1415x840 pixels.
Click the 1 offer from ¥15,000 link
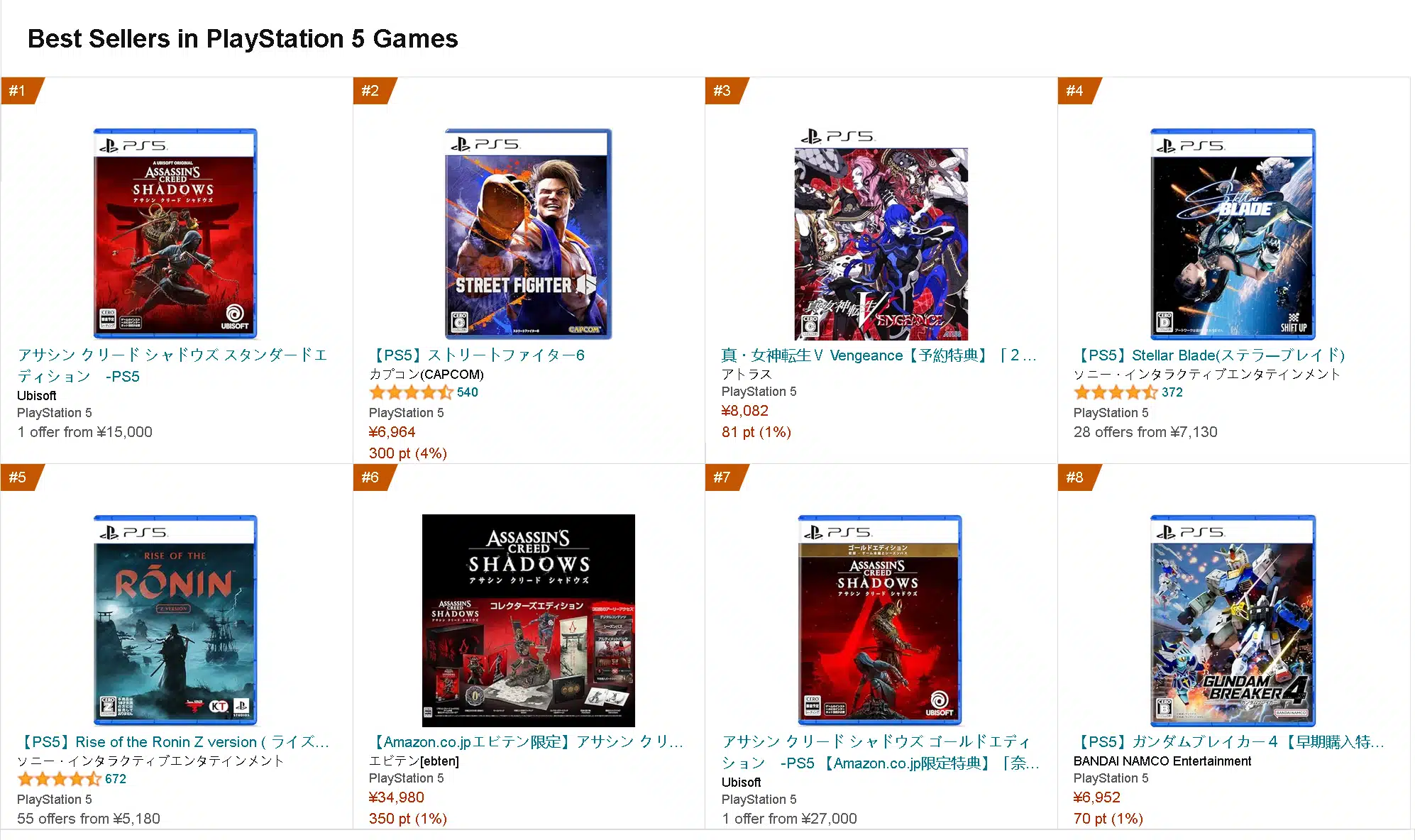[84, 432]
